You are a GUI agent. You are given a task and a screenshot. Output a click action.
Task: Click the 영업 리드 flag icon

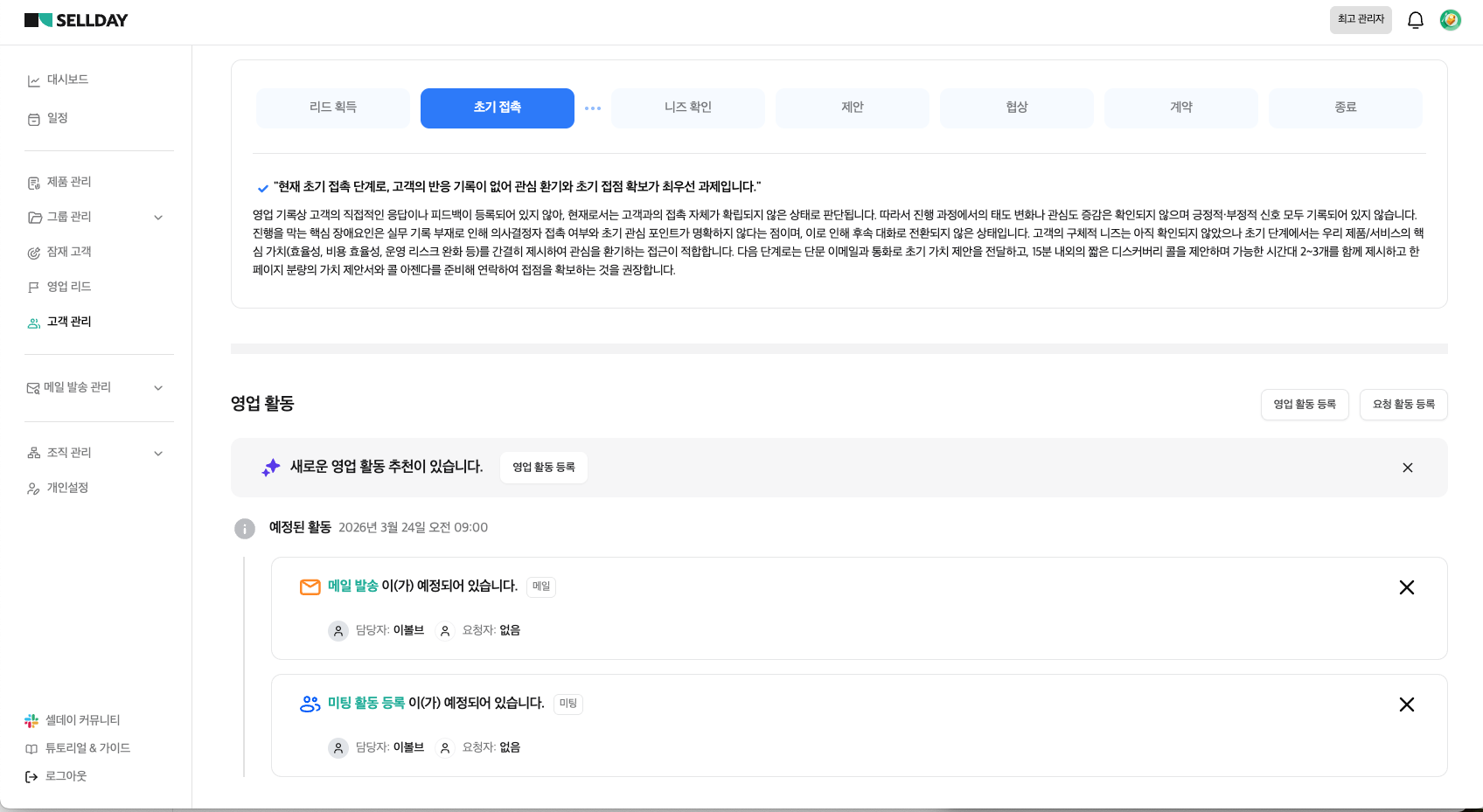[34, 288]
